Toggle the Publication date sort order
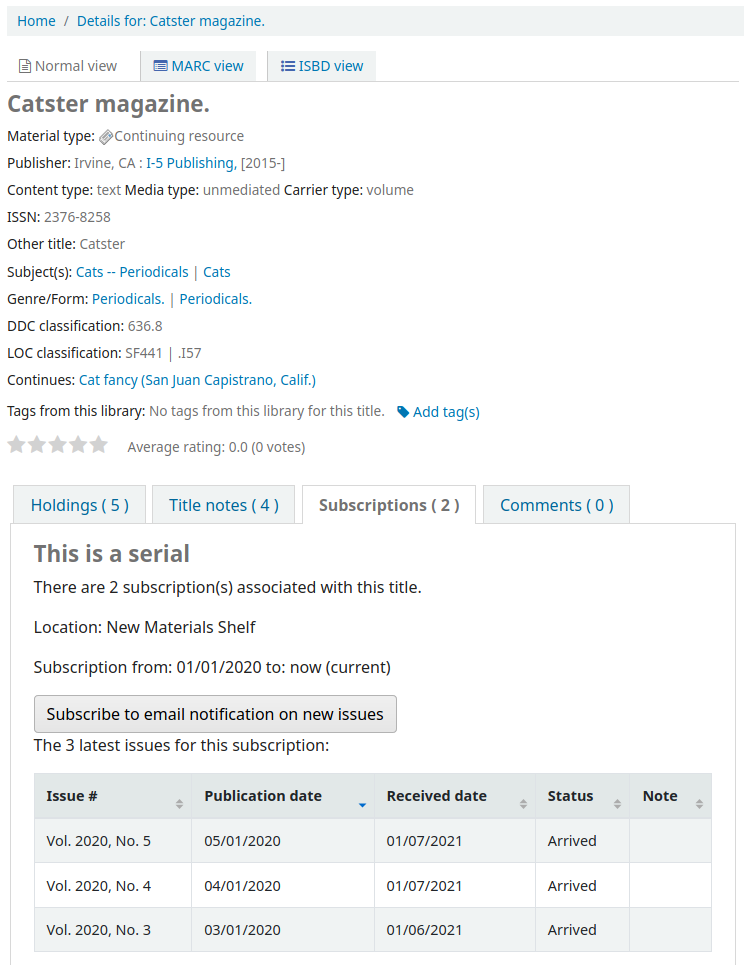This screenshot has height=965, width=744. pyautogui.click(x=262, y=795)
